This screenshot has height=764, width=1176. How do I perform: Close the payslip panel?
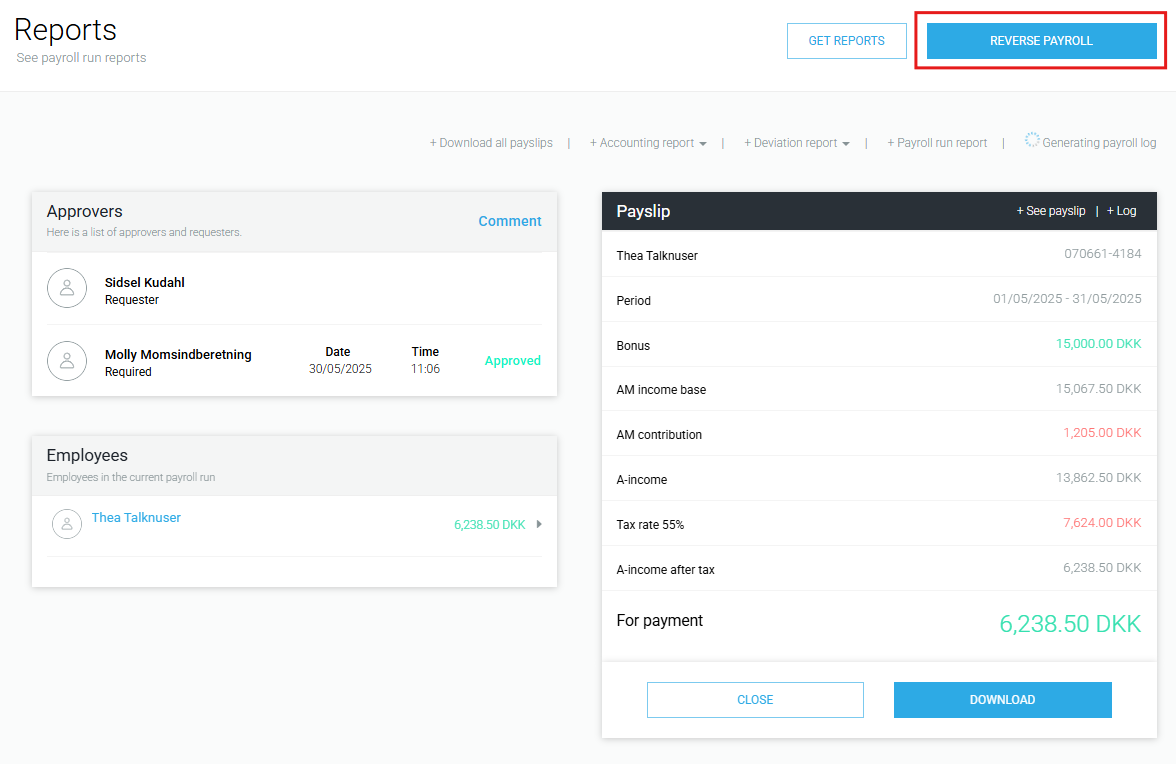point(755,700)
